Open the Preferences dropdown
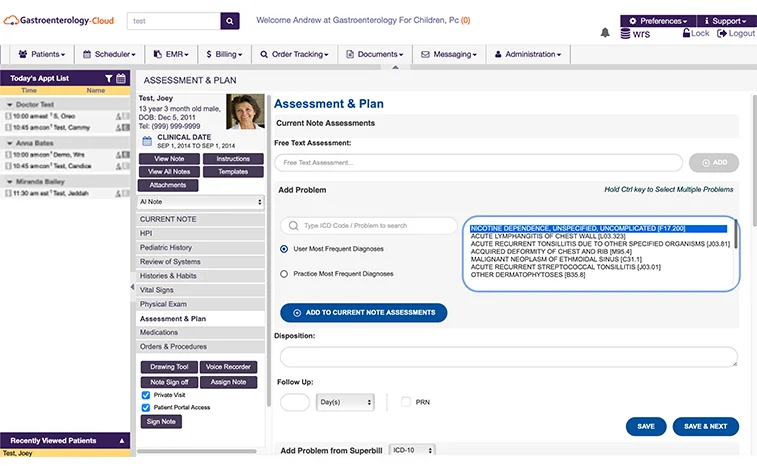This screenshot has height=466, width=757. tap(658, 21)
